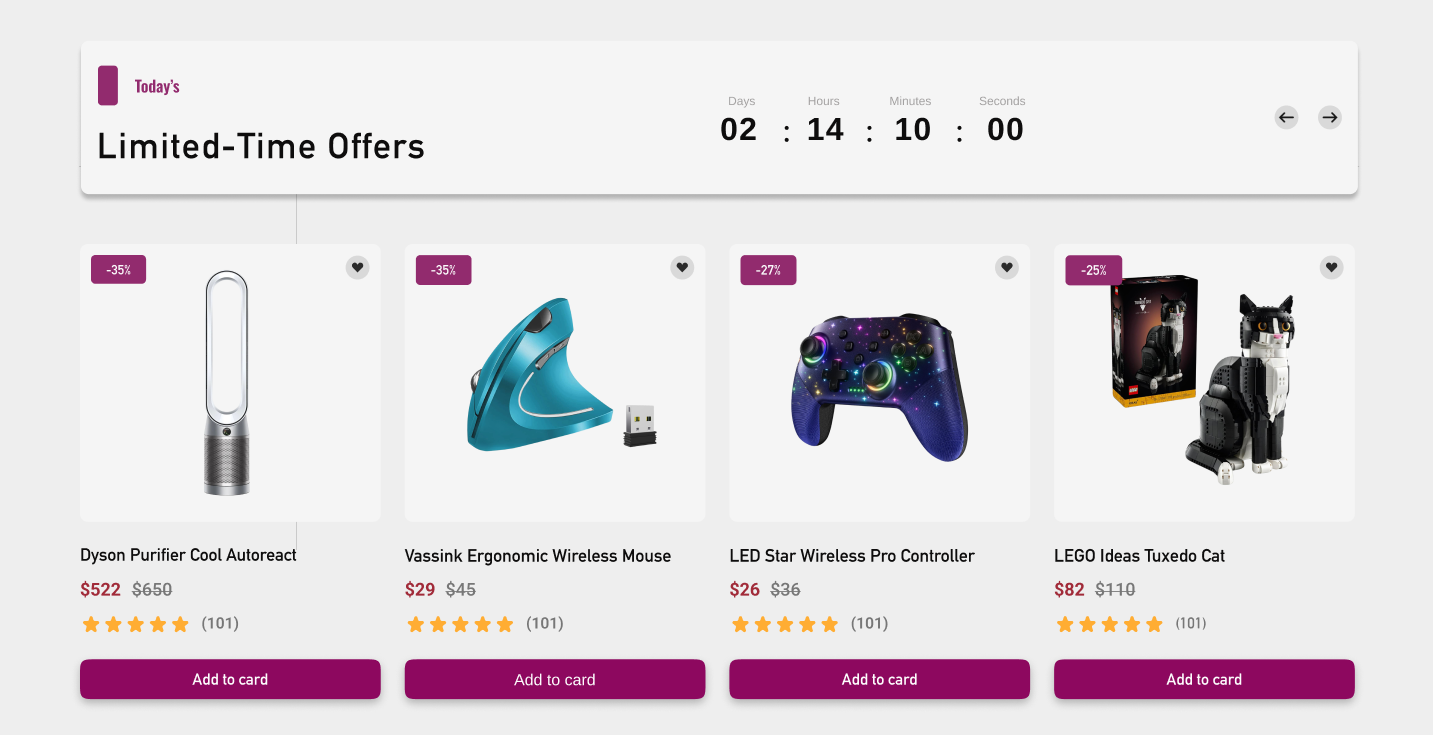
Task: Add the Vassink Wireless Mouse to cart
Action: (555, 679)
